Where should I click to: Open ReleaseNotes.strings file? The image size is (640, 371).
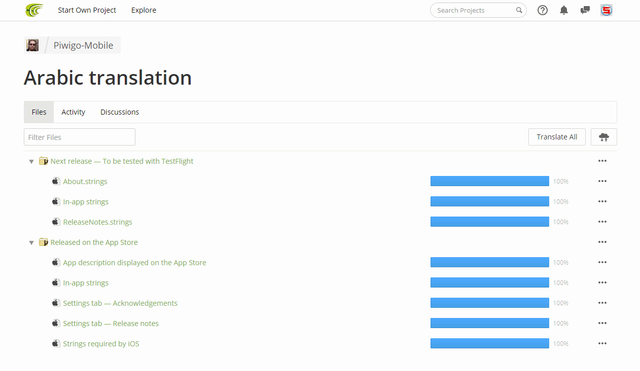click(98, 222)
